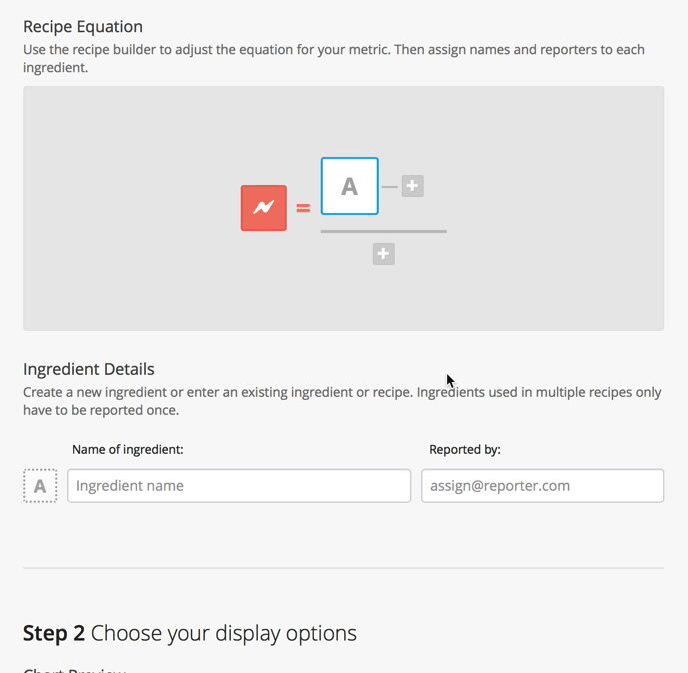This screenshot has height=673, width=688.
Task: Click the partially visible Chart Preview label
Action: 74,670
